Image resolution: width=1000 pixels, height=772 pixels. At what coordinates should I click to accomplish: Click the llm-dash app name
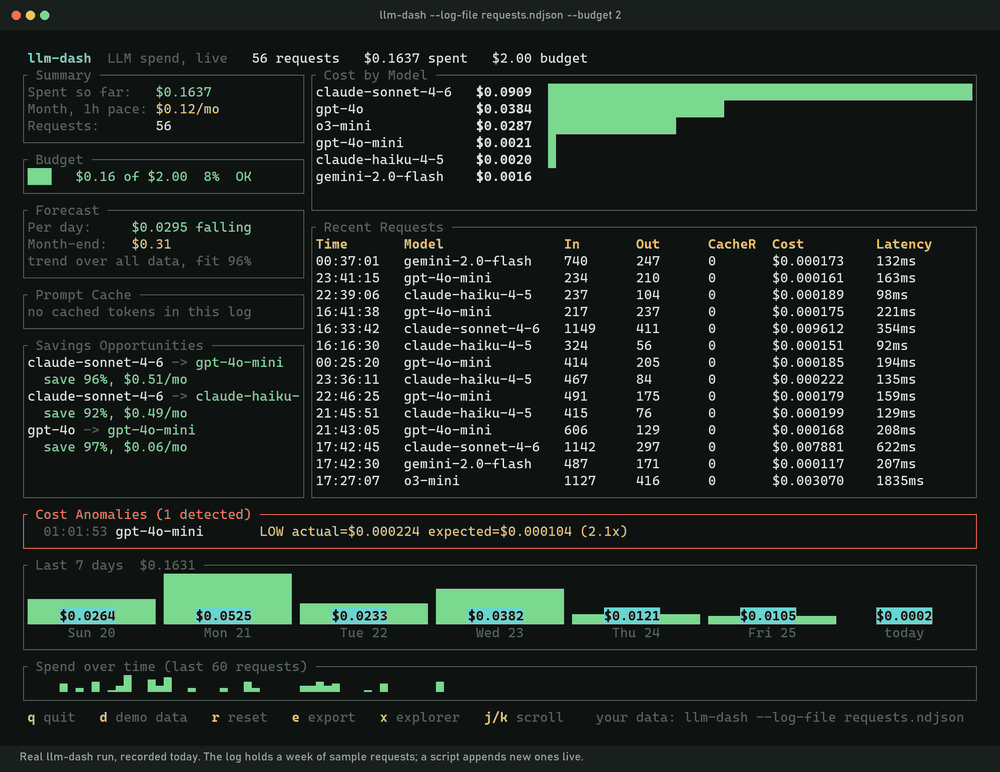(x=59, y=58)
